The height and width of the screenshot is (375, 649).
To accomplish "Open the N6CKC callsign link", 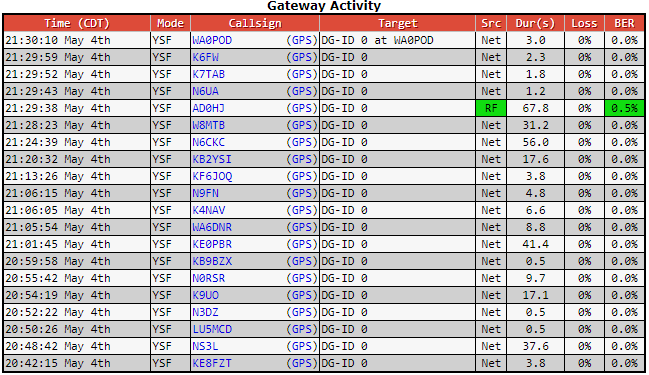I will 209,142.
